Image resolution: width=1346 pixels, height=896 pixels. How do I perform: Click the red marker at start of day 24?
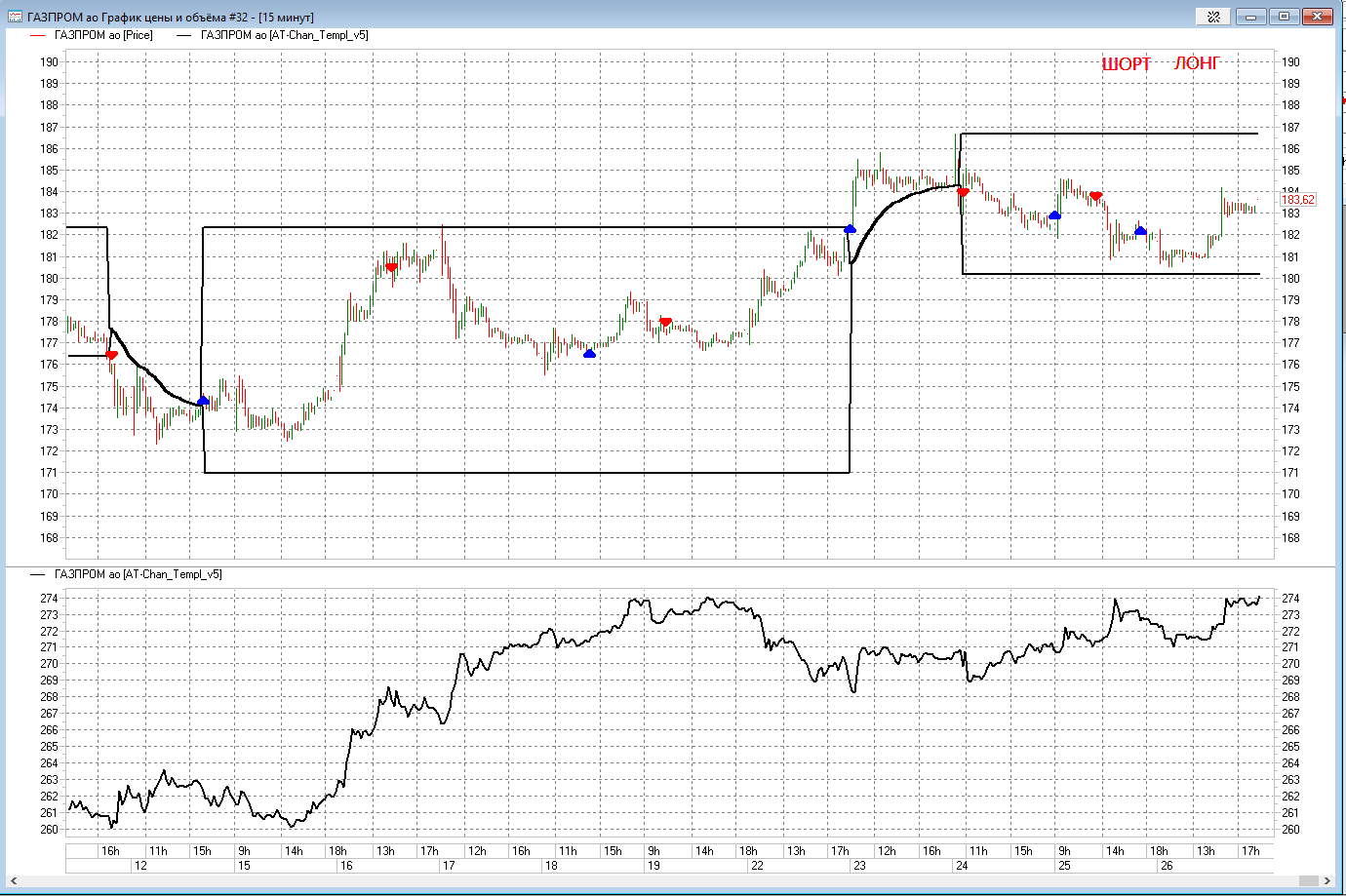[x=964, y=193]
